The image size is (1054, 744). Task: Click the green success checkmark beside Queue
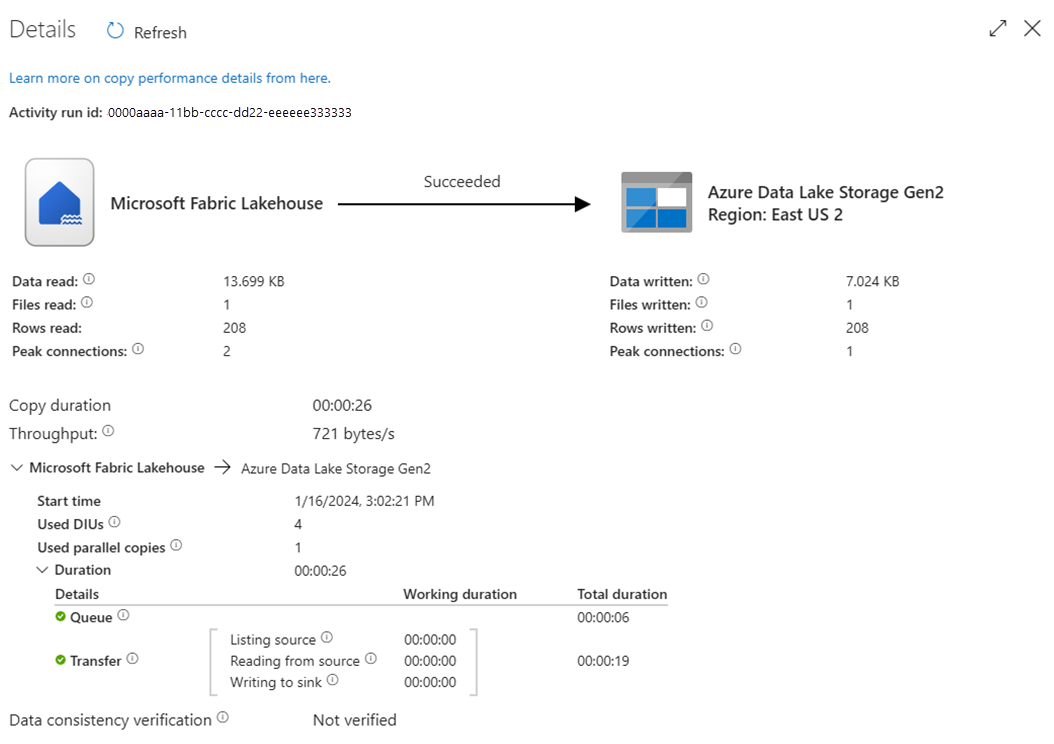tap(62, 617)
